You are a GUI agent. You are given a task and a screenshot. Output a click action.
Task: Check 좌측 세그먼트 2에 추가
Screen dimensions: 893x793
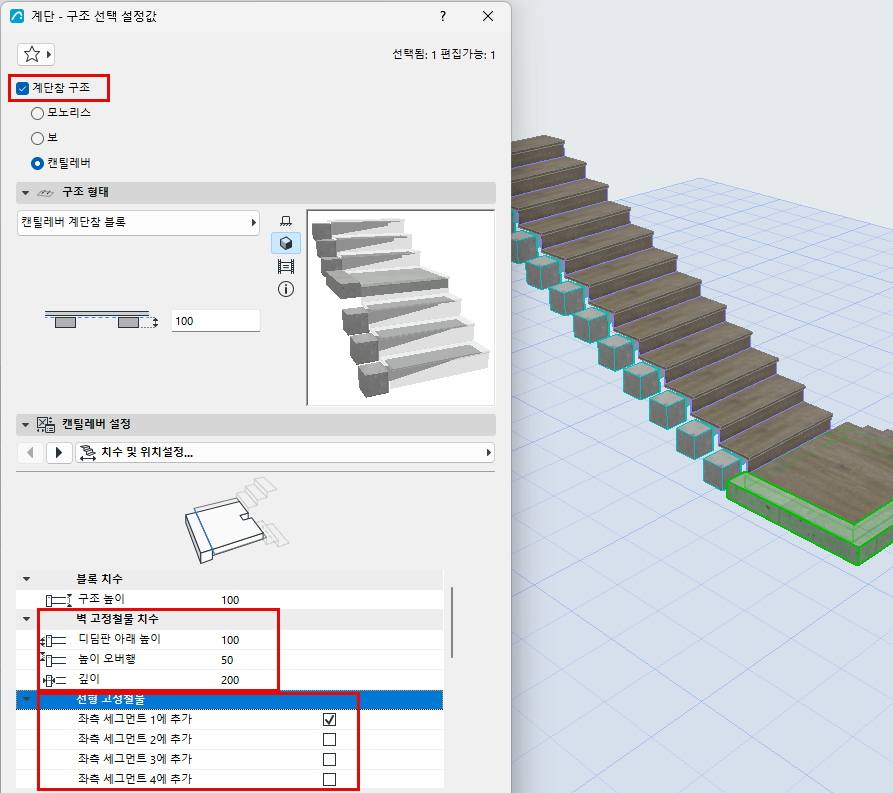tap(329, 739)
